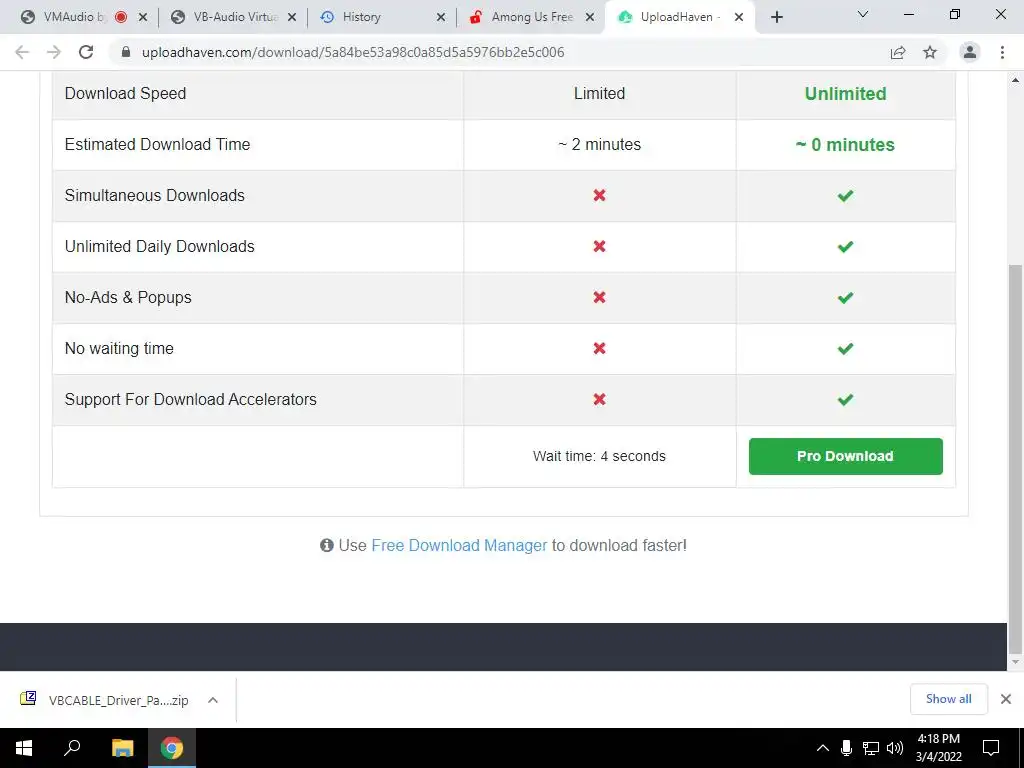Go forward to next page
Viewport: 1024px width, 768px height.
(x=54, y=52)
